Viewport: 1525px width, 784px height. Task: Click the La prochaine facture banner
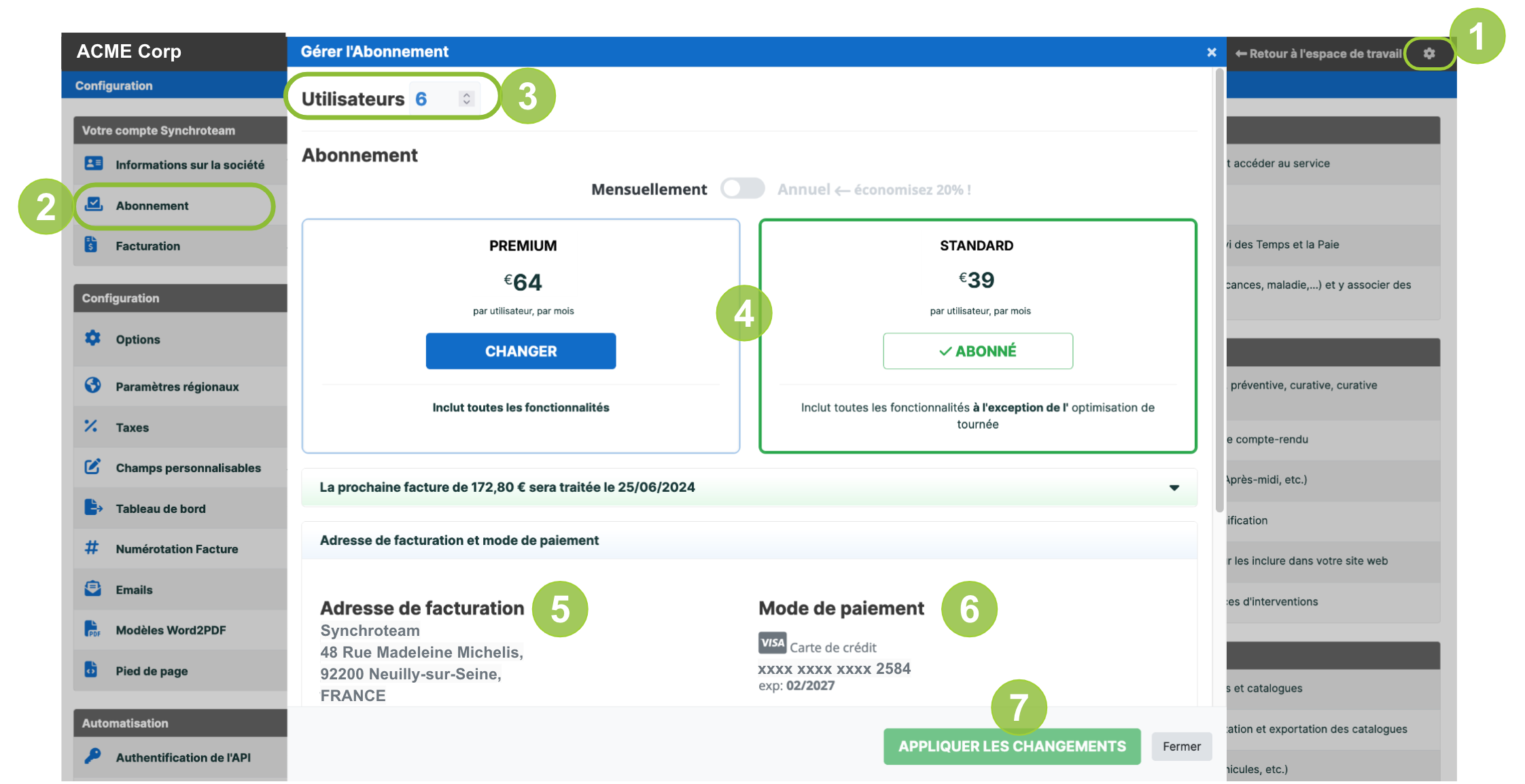click(x=749, y=488)
